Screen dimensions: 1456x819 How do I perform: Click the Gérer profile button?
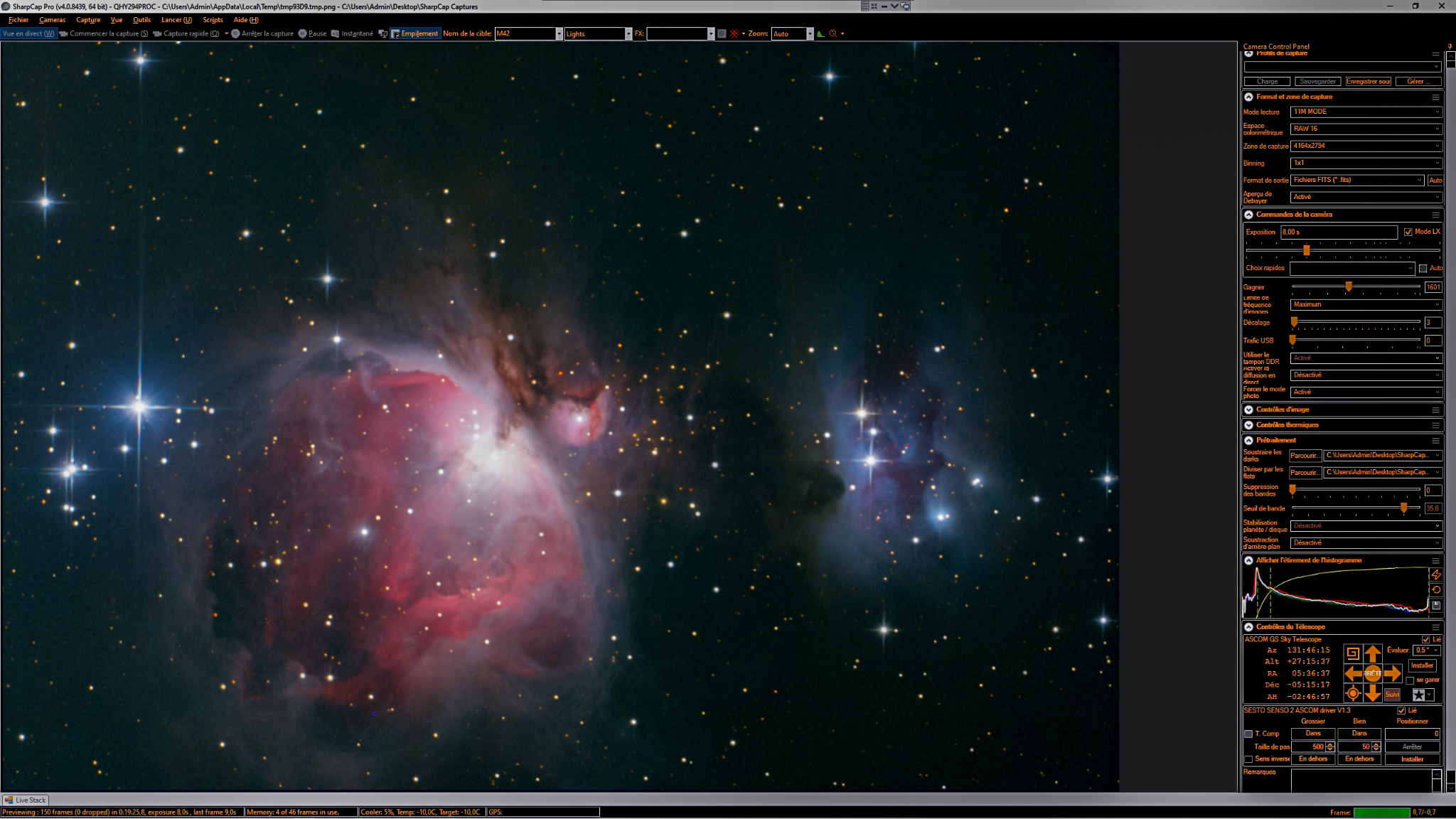[x=1418, y=82]
